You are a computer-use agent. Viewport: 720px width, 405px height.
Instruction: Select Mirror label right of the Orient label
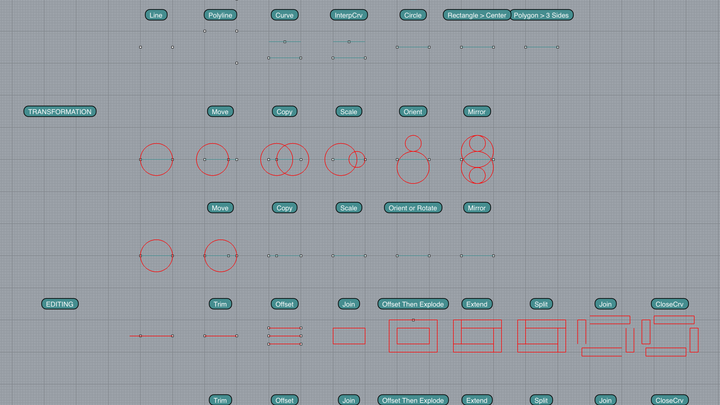coord(477,112)
